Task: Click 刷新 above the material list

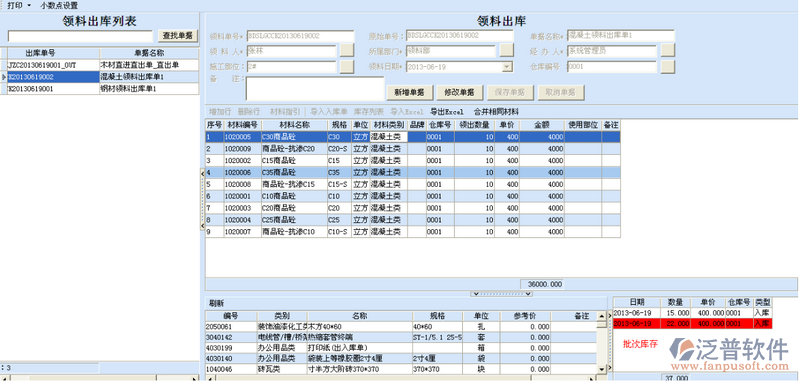Action: point(215,303)
